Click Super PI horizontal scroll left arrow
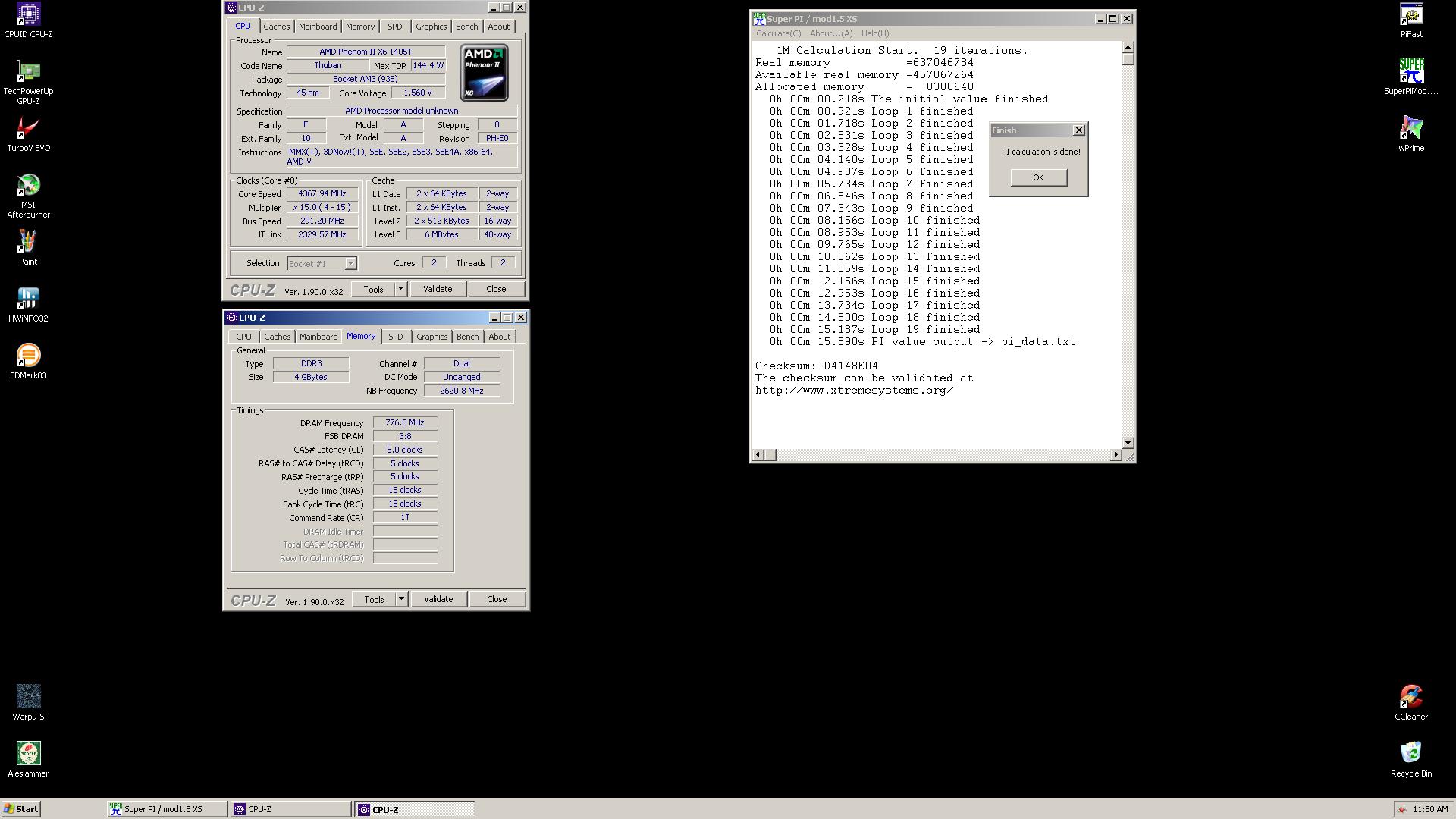 758,455
